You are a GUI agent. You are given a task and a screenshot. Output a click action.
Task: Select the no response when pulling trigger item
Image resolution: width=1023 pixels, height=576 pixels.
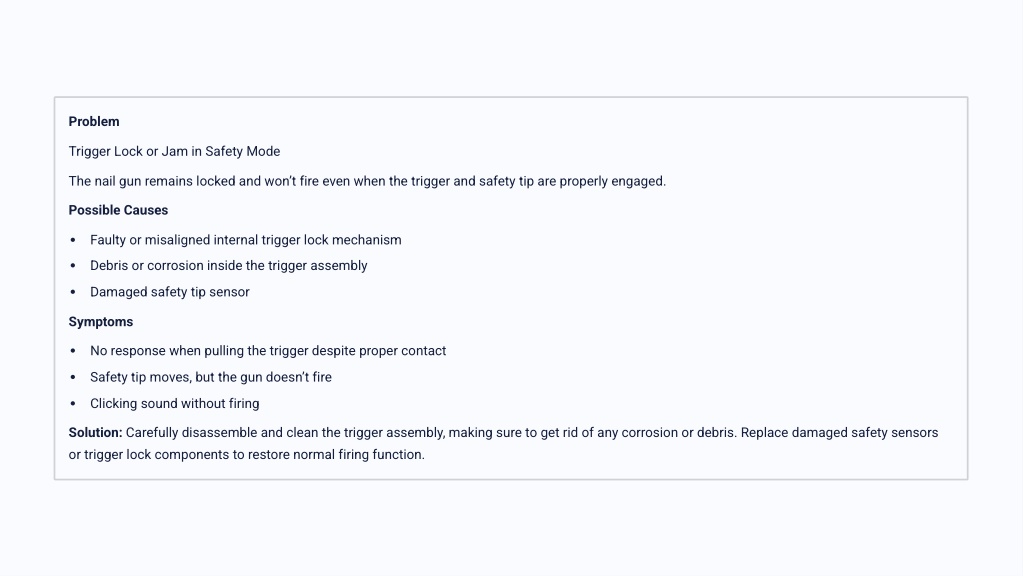click(x=267, y=351)
